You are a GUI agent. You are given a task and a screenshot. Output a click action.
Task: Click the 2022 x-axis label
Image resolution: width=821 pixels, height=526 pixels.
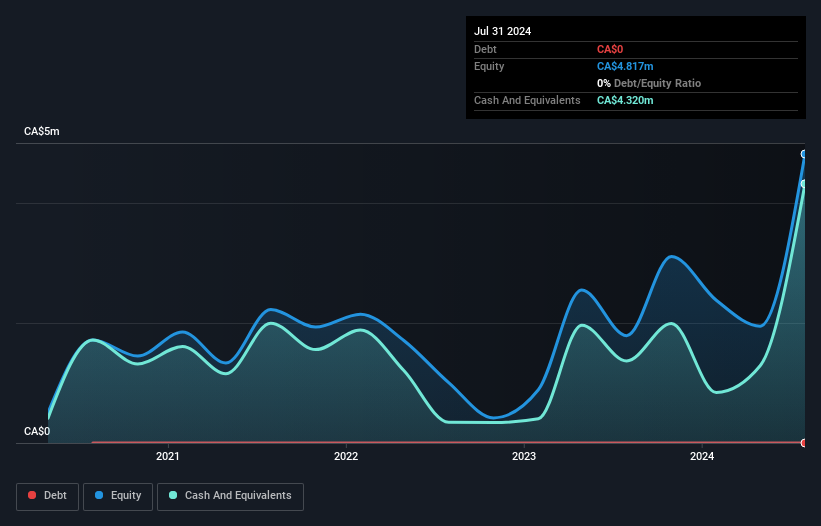click(x=346, y=456)
